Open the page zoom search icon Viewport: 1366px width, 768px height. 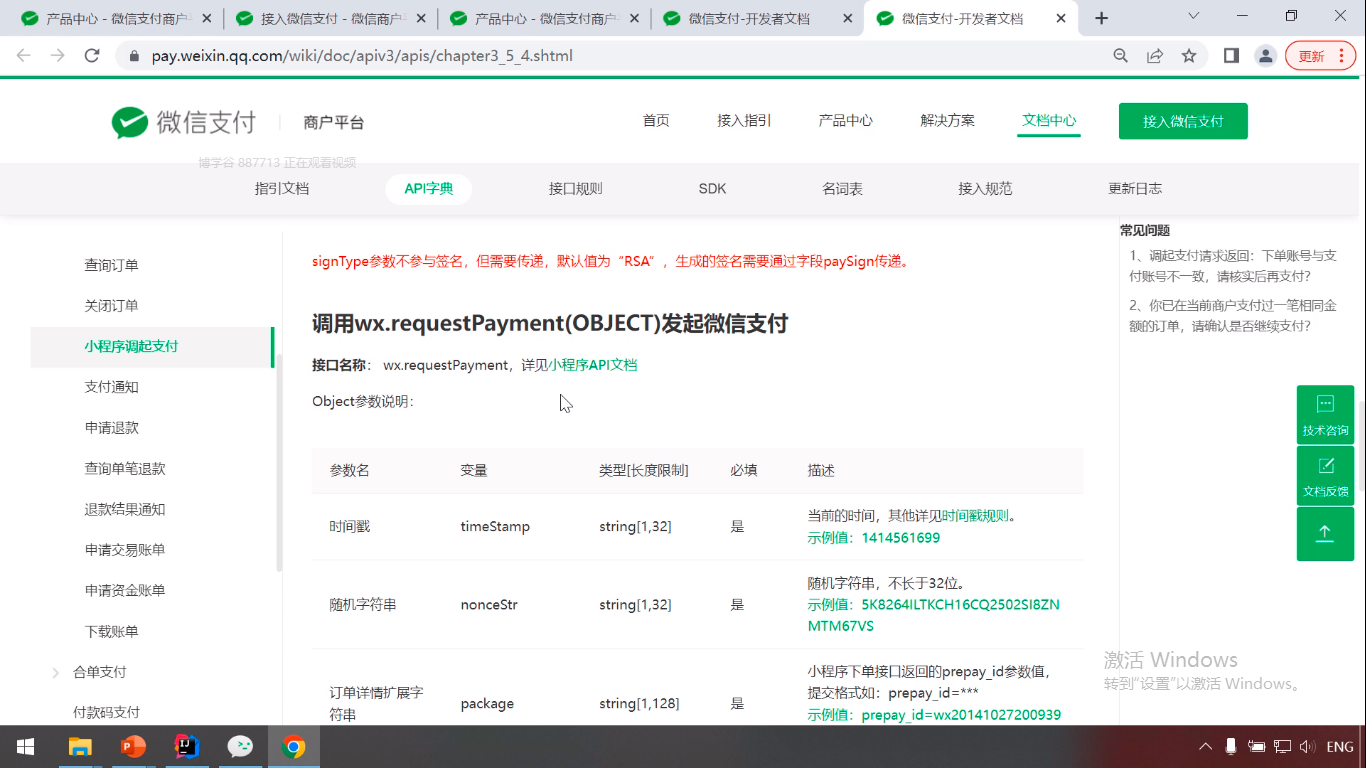click(x=1121, y=56)
